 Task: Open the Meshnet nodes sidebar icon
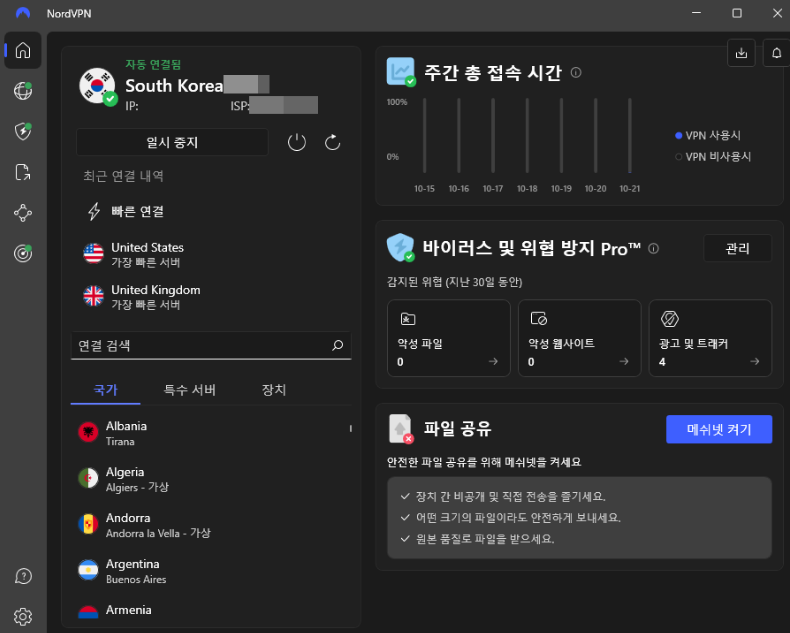[23, 213]
